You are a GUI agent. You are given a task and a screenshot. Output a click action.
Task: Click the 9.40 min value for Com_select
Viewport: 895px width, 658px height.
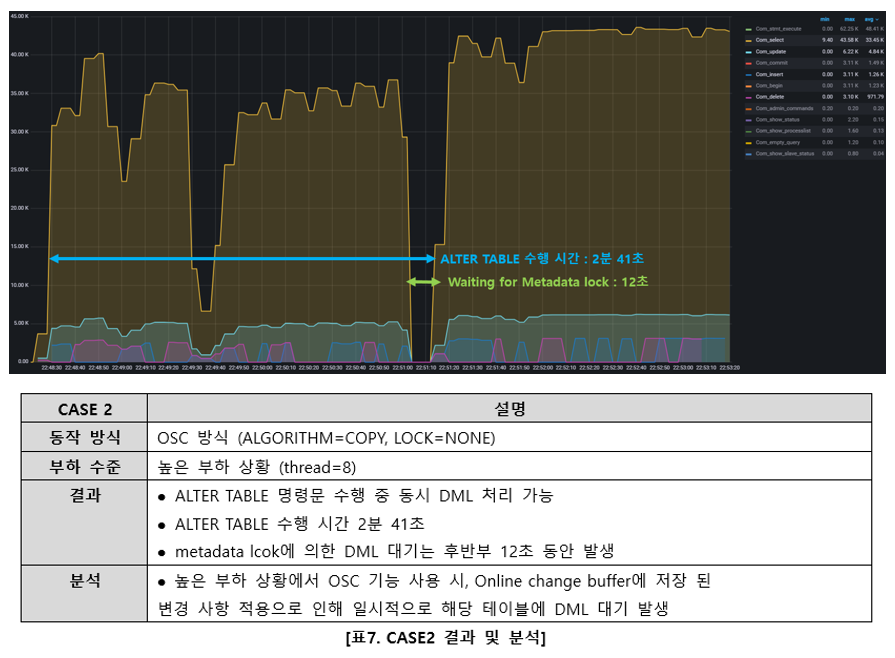pyautogui.click(x=828, y=40)
